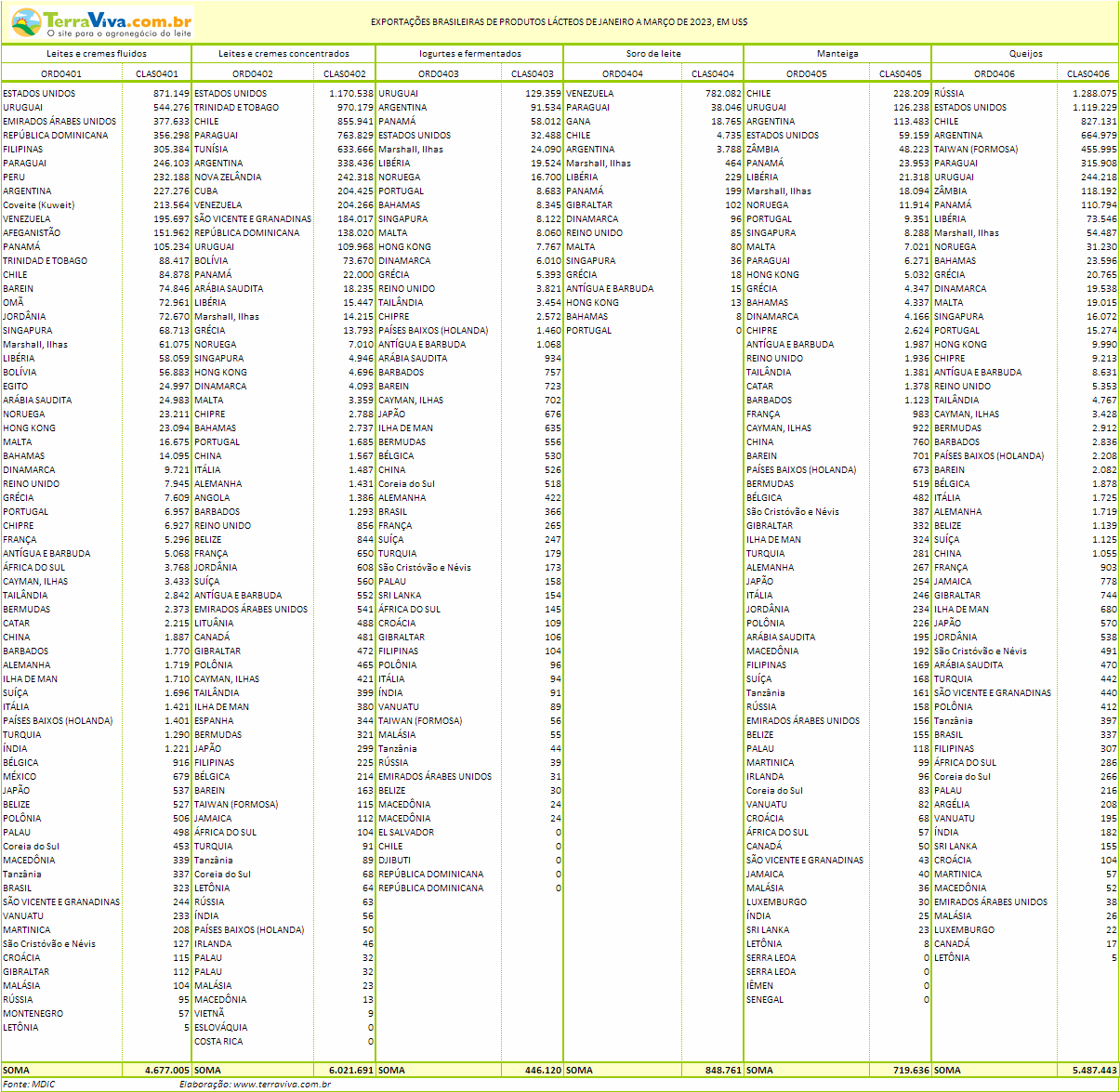The width and height of the screenshot is (1120, 1092).
Task: Click the 4.677.005 SOMA total
Action: [166, 1070]
